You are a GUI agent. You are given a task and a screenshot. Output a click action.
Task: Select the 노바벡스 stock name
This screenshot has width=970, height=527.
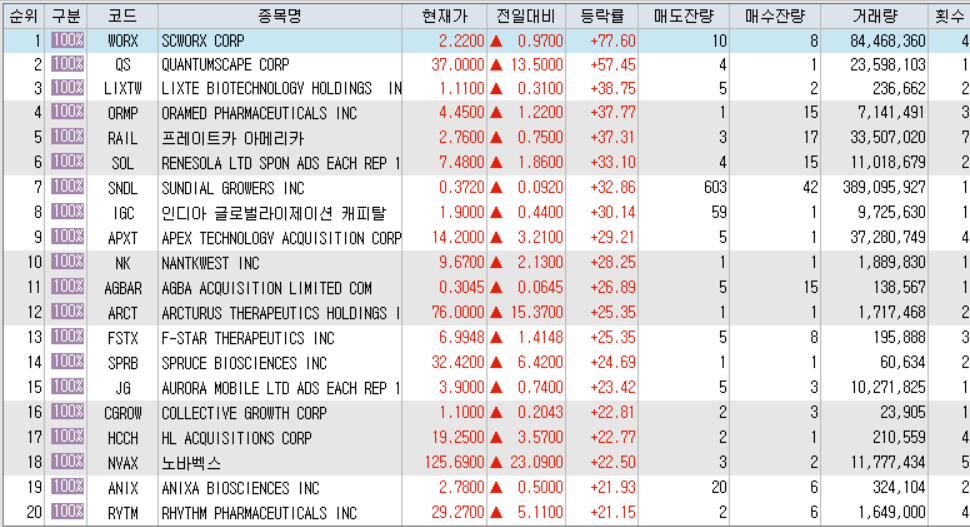[x=191, y=463]
